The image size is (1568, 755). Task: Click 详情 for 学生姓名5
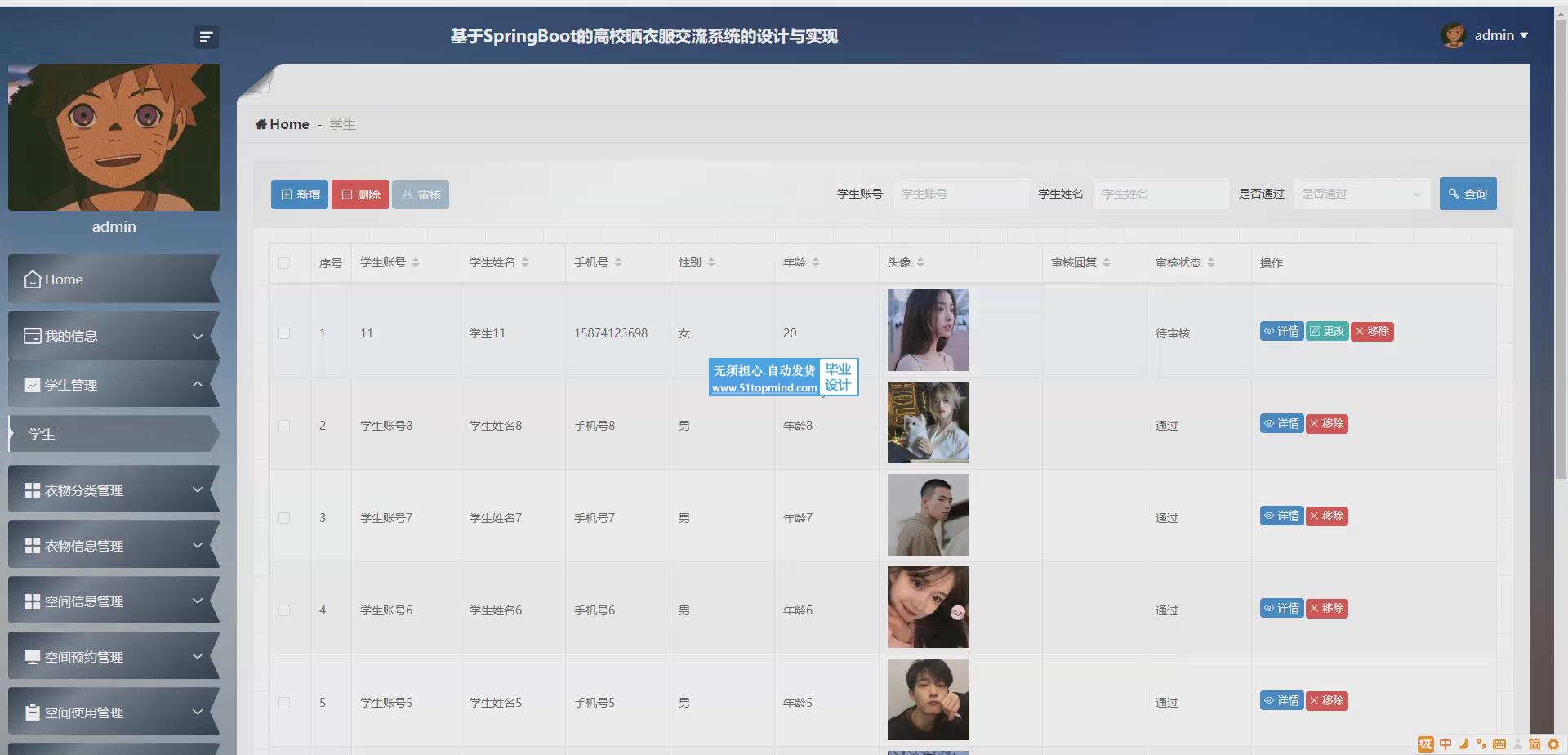click(1281, 700)
